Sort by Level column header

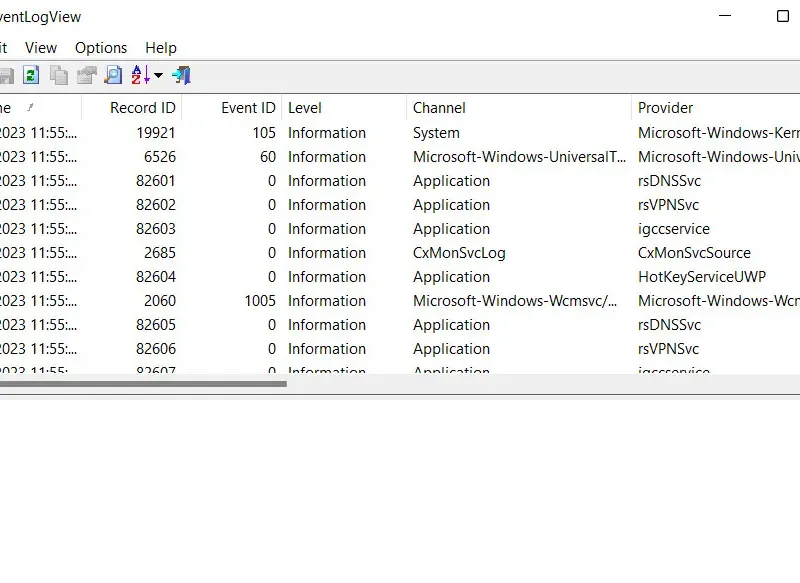pos(344,108)
